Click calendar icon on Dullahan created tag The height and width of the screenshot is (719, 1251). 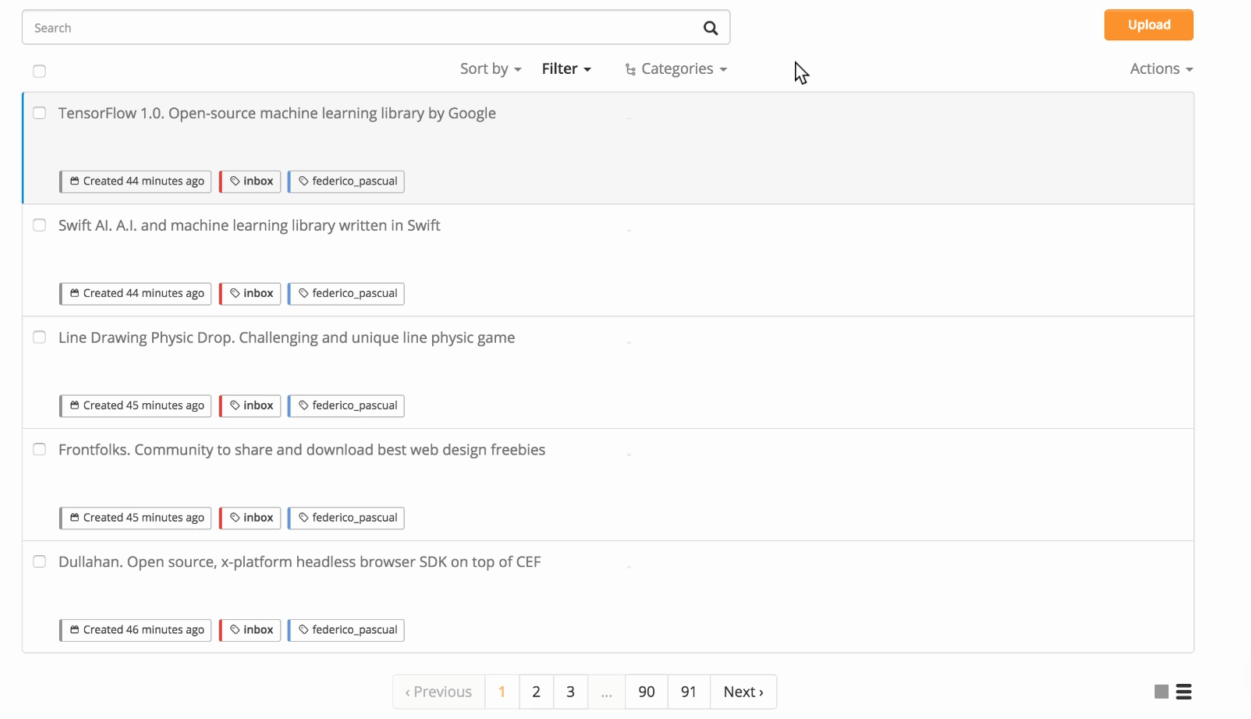click(x=75, y=630)
